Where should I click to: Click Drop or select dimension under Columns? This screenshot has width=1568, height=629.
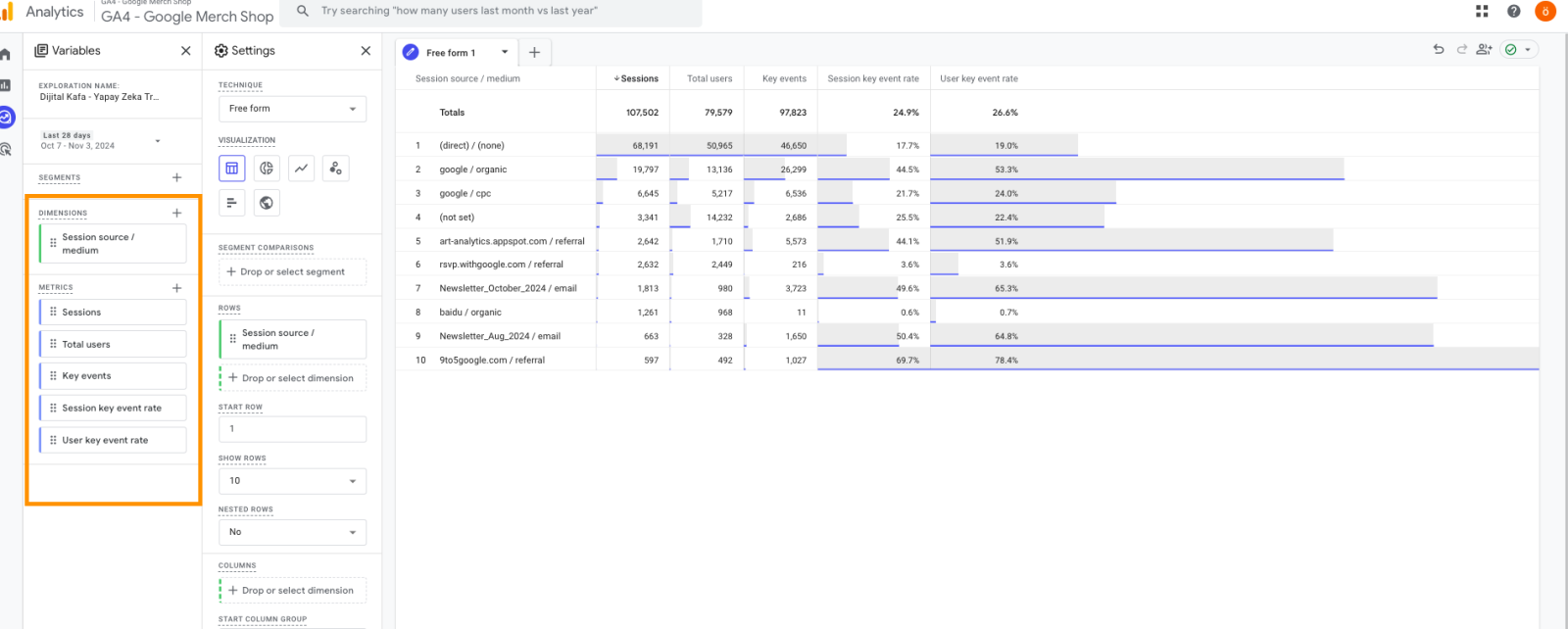tap(292, 591)
